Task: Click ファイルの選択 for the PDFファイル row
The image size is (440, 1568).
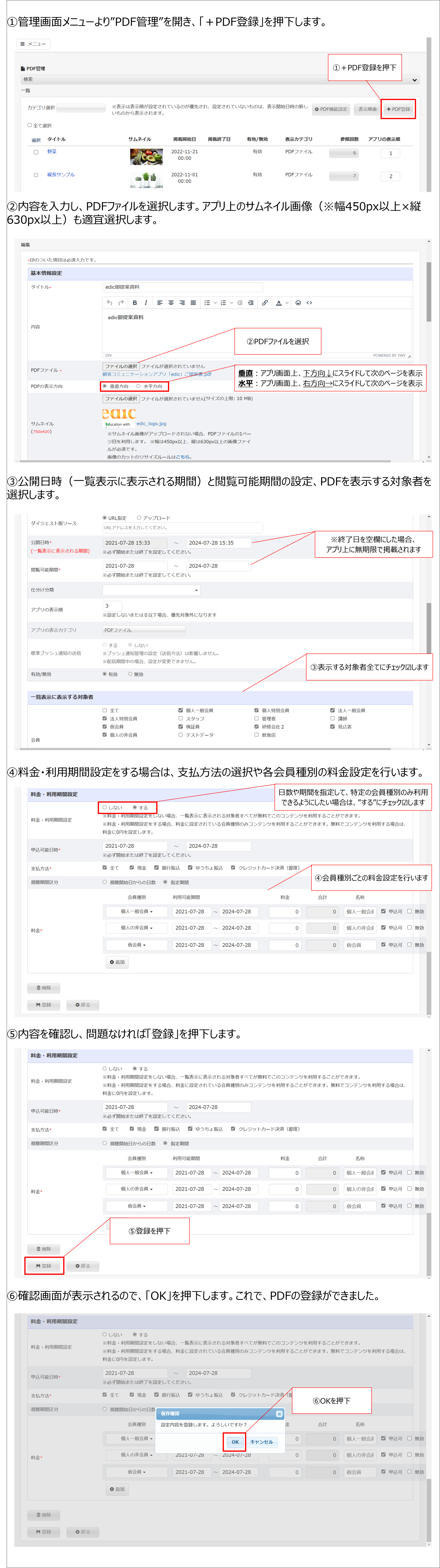Action: [120, 366]
